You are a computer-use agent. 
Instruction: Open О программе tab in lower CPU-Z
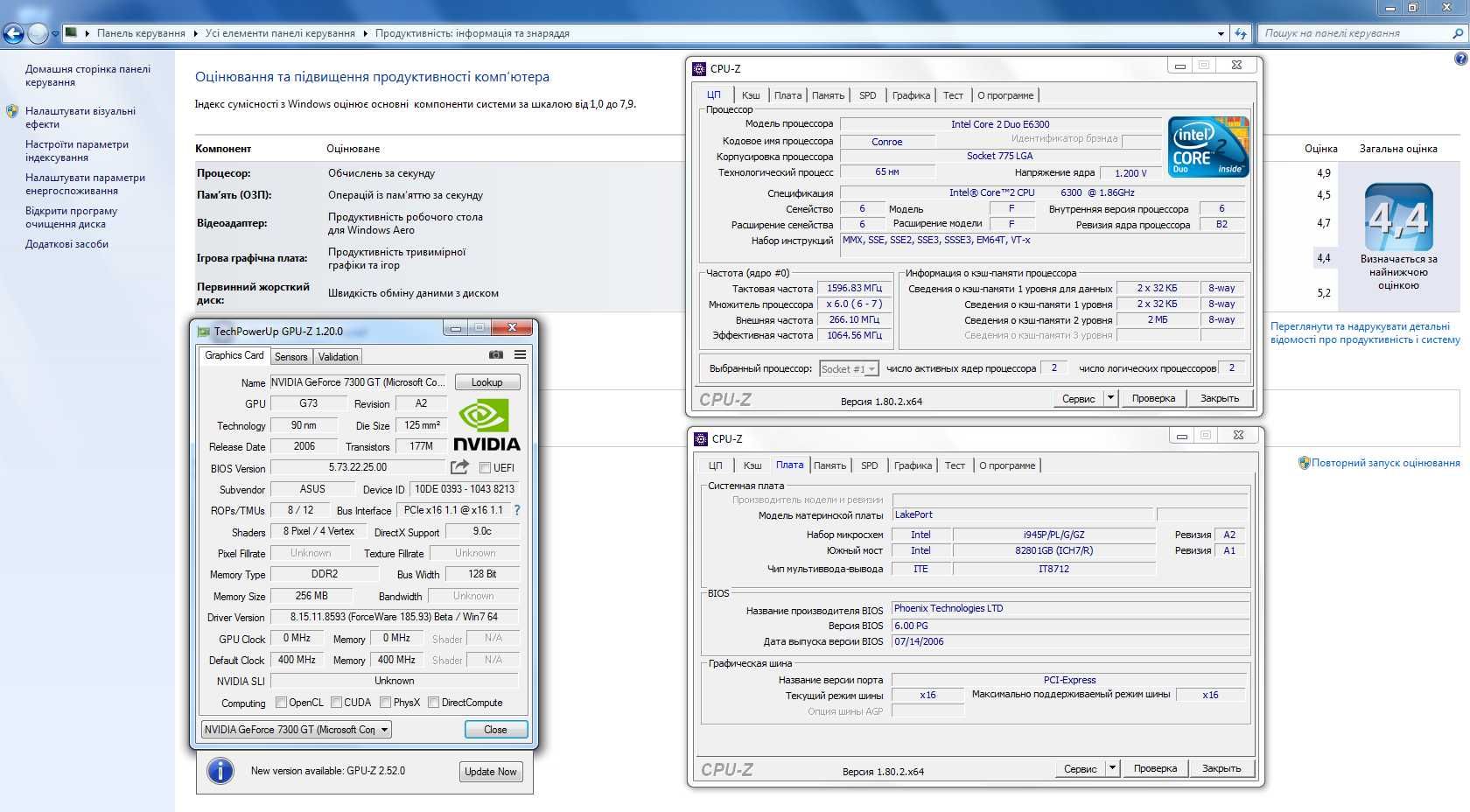click(x=1007, y=465)
